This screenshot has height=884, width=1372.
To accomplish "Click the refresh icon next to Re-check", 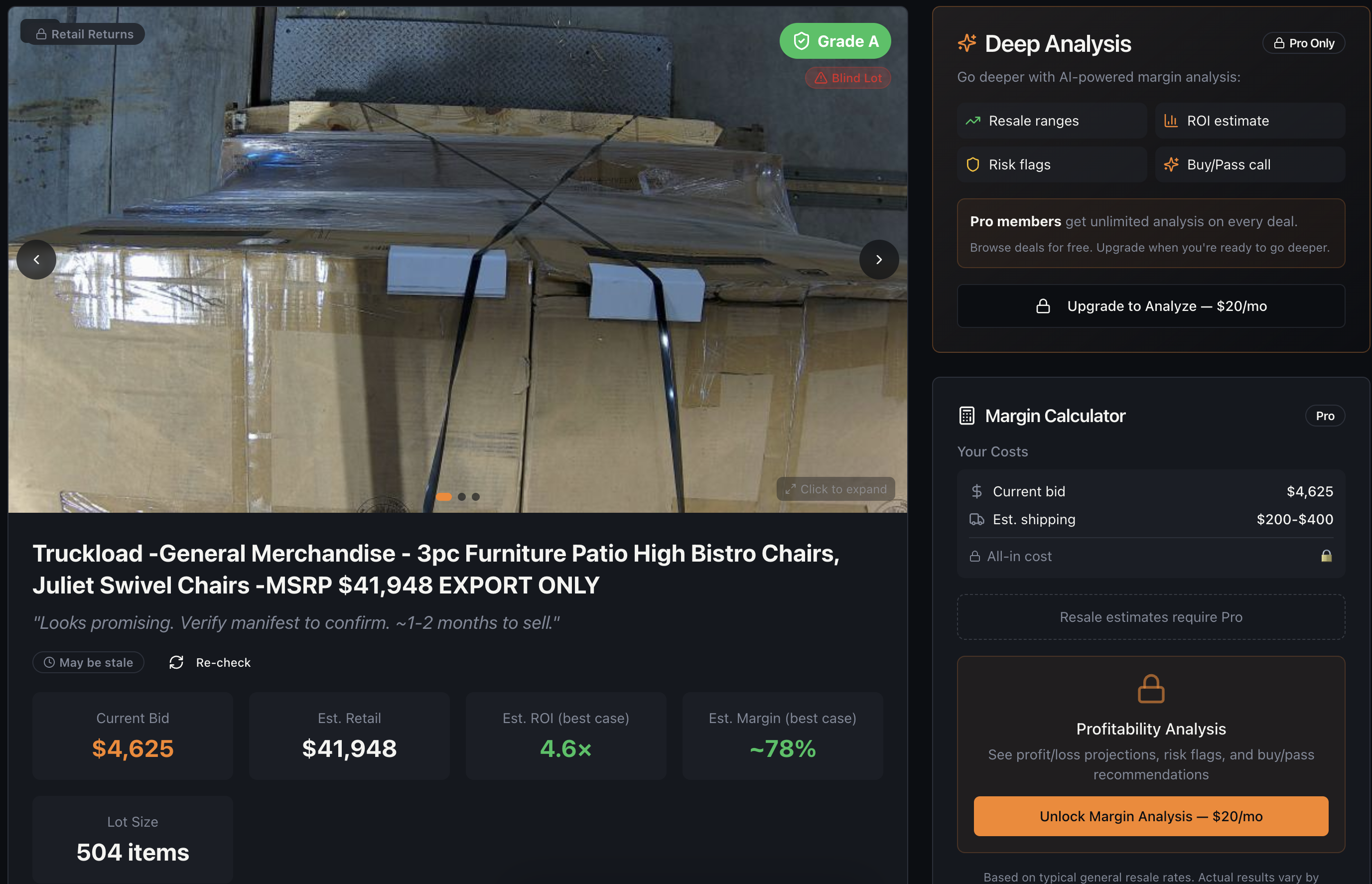I will pos(176,662).
